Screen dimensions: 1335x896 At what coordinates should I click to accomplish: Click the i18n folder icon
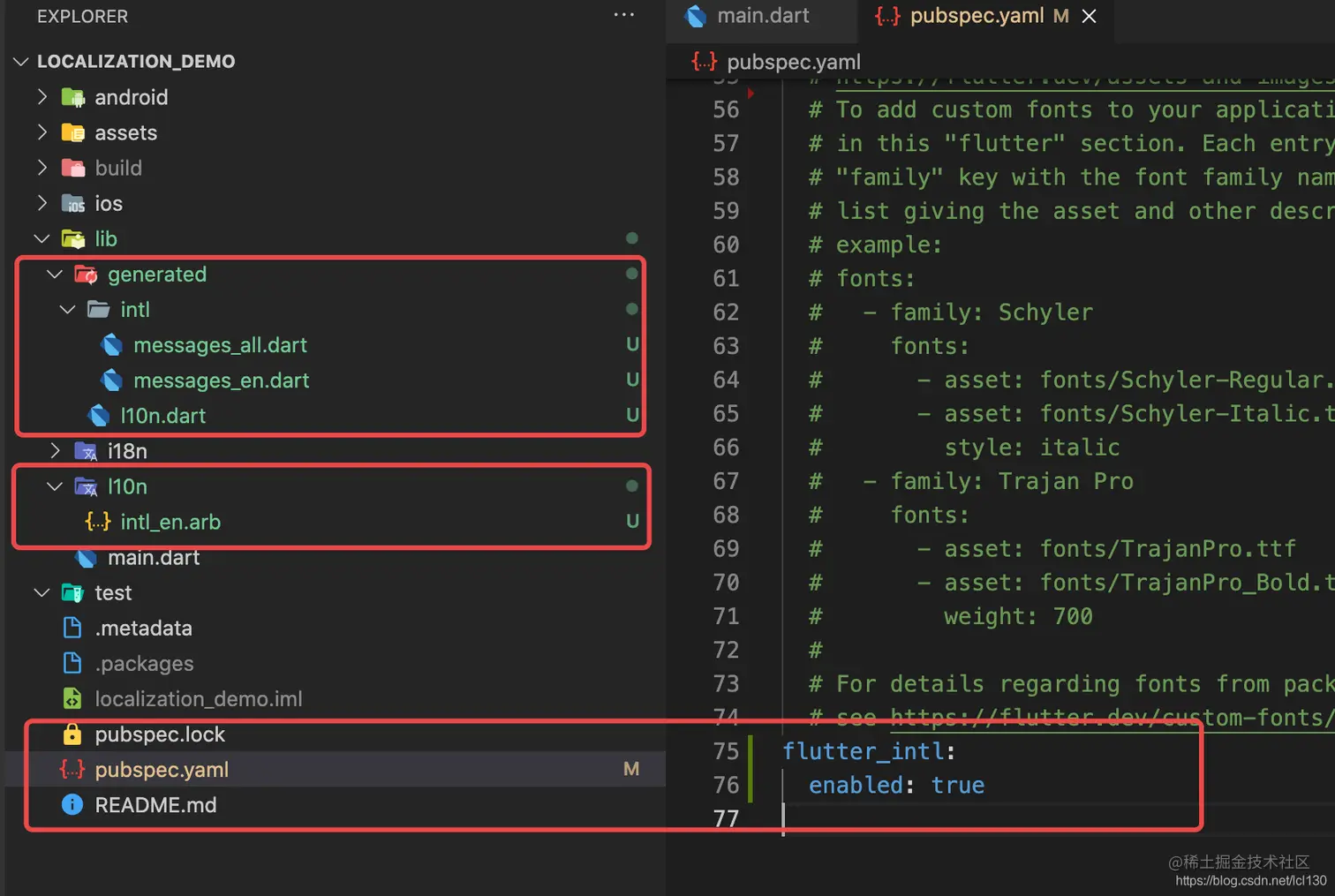point(86,451)
